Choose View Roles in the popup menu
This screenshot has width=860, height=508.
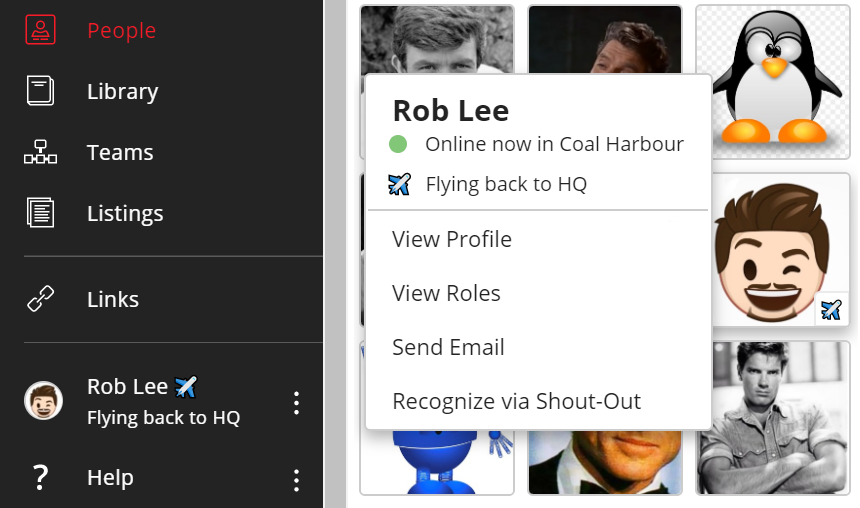[446, 294]
